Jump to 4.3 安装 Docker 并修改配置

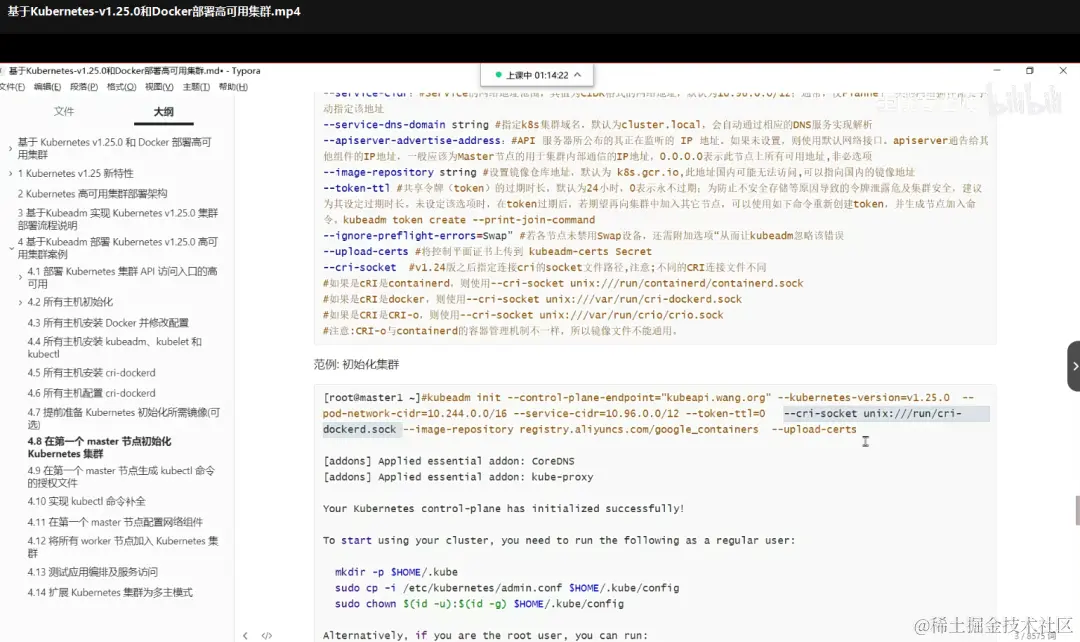tap(108, 322)
